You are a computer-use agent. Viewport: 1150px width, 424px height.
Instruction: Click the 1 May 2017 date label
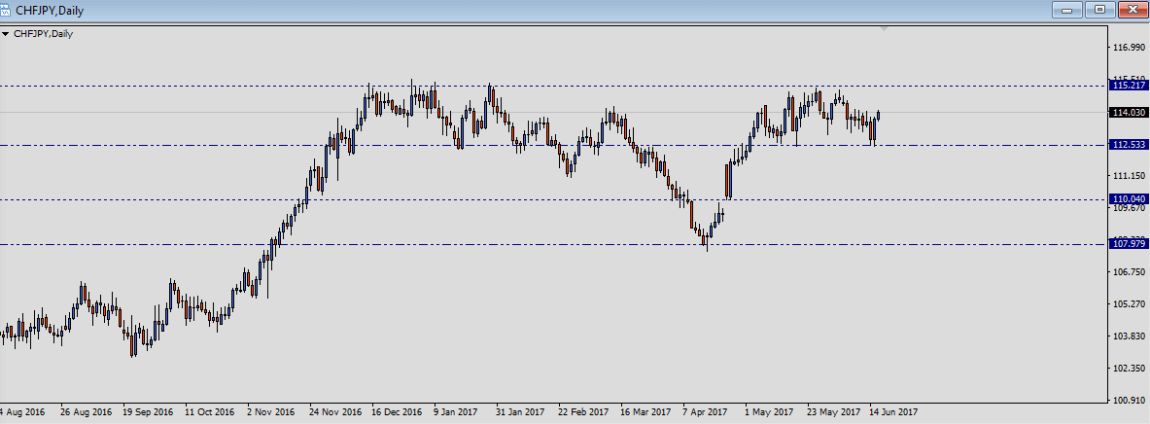click(769, 412)
